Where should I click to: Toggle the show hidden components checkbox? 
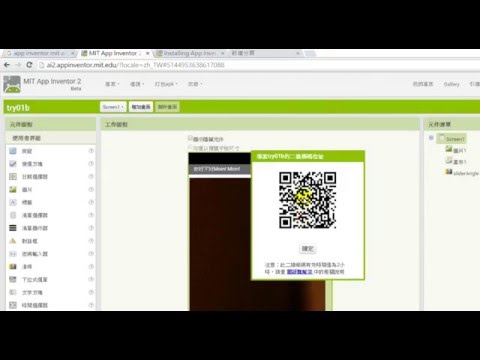pos(190,138)
